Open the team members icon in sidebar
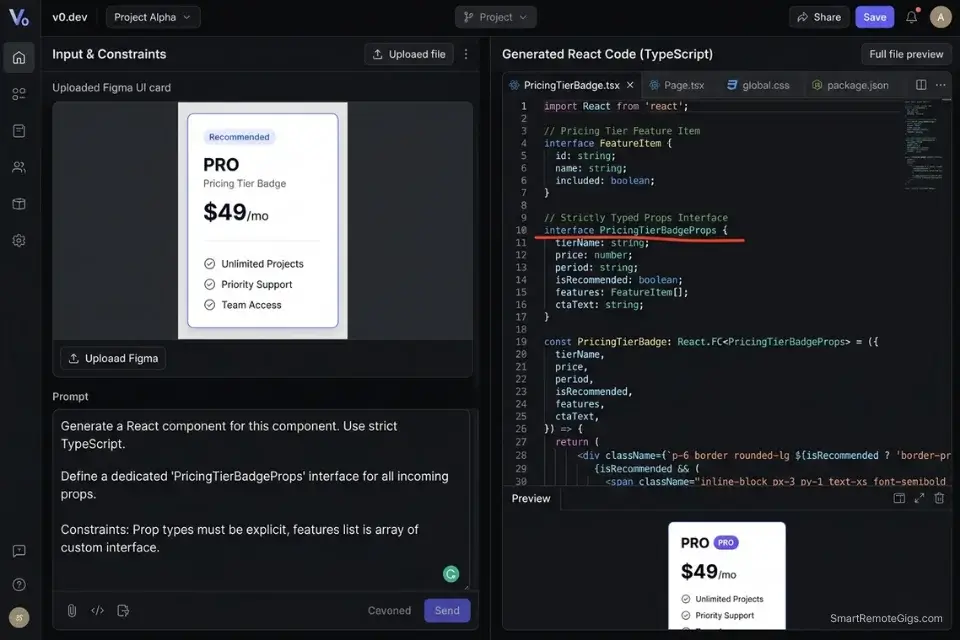Image resolution: width=960 pixels, height=640 pixels. tap(19, 167)
